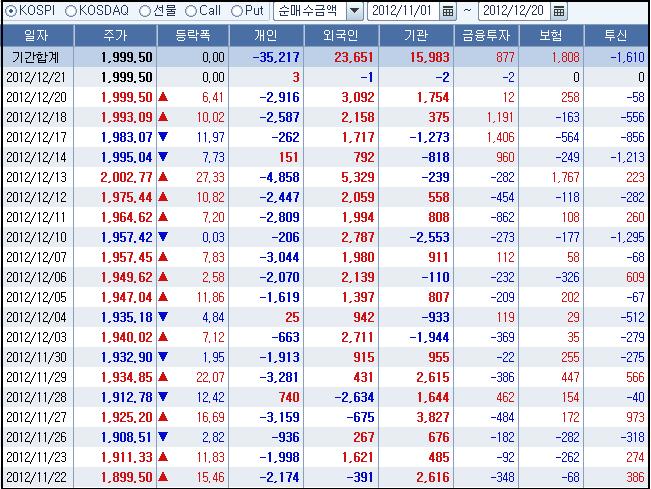Click the up arrow in 2012/11/29 row
Image resolution: width=651 pixels, height=489 pixels.
click(x=163, y=377)
